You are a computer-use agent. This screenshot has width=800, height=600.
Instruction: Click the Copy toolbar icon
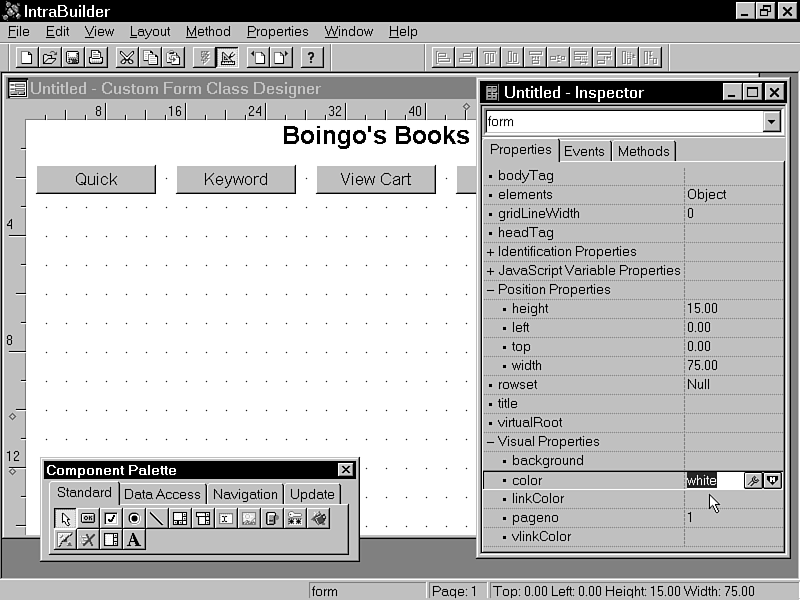click(150, 57)
